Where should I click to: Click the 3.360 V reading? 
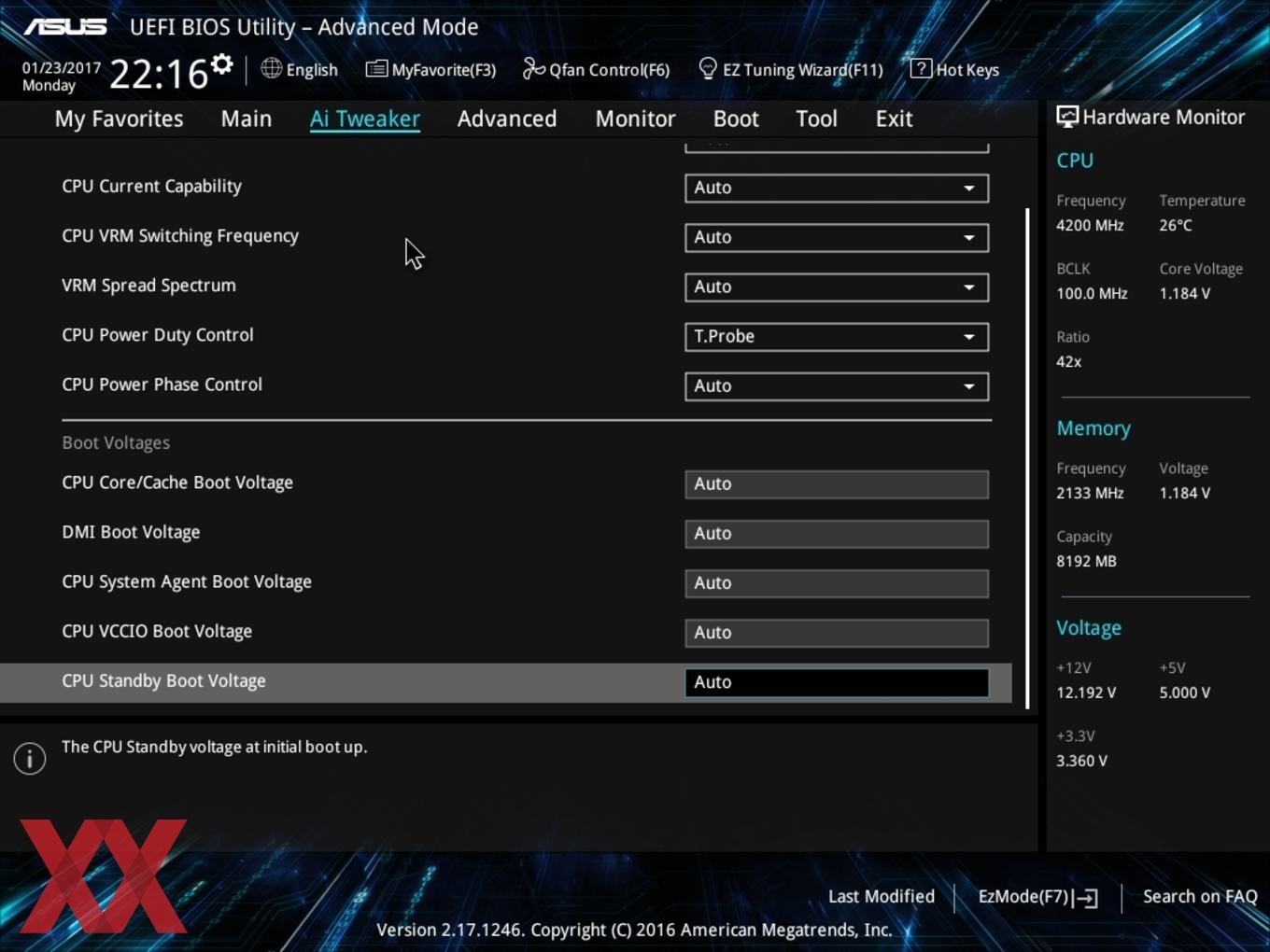coord(1081,761)
